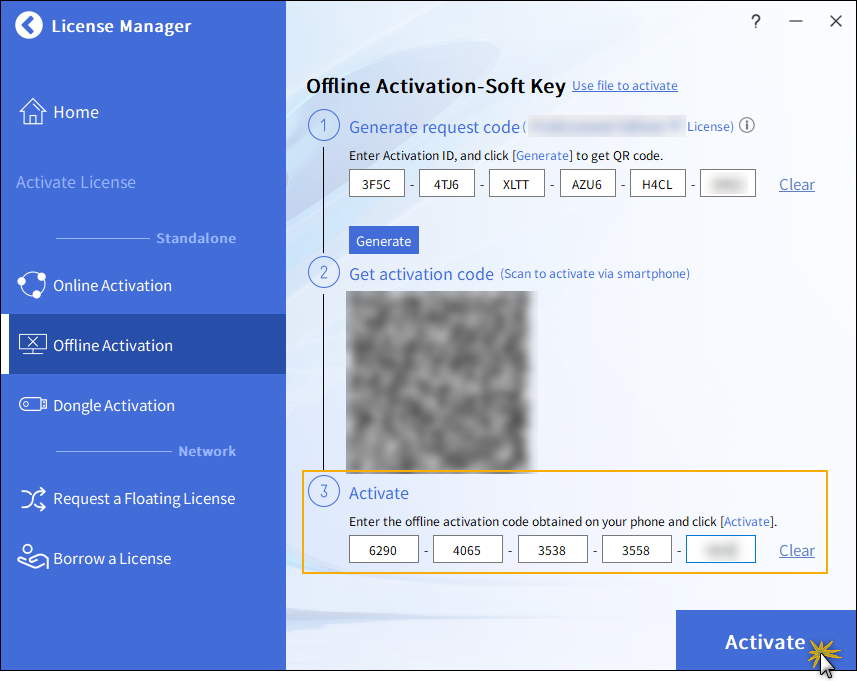Click the activation code field containing 6290
Viewport: 857px width, 681px height.
(383, 550)
